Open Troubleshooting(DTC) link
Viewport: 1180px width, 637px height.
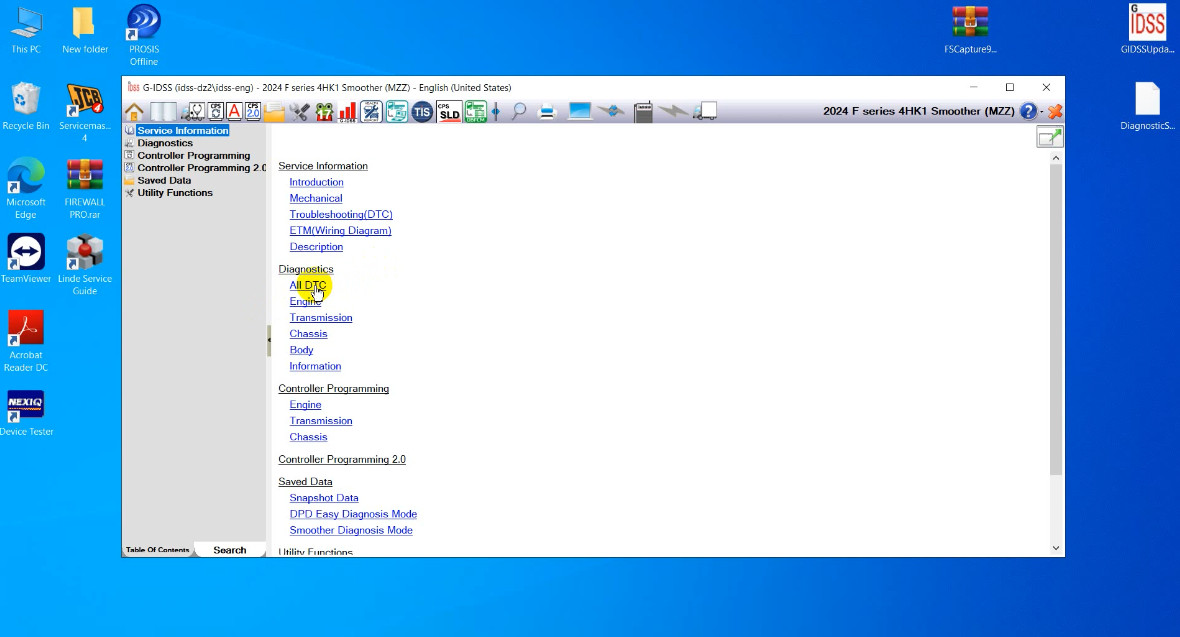[x=341, y=215]
